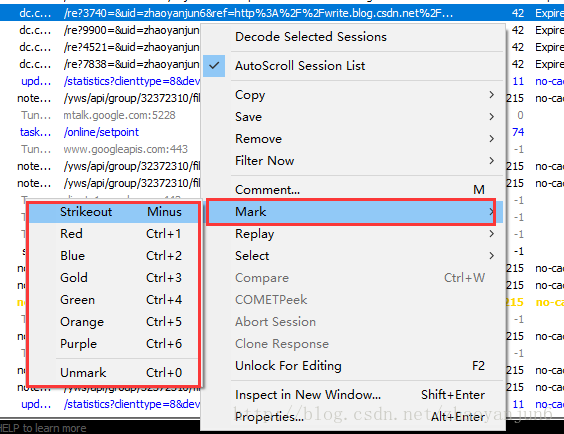Viewport: 564px width, 434px height.
Task: Click Unmark to clear marking
Action: [x=114, y=373]
